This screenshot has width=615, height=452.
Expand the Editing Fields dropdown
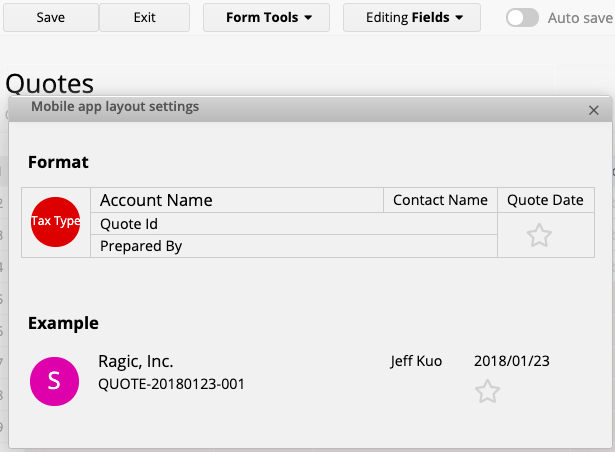coord(412,18)
